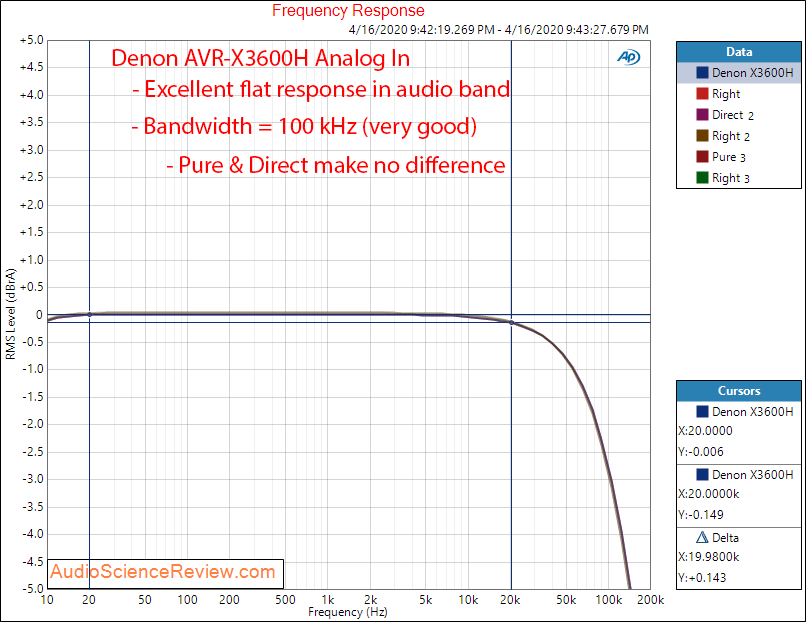This screenshot has height=622, width=806.
Task: Click the red Right legend swatch
Action: click(x=702, y=94)
